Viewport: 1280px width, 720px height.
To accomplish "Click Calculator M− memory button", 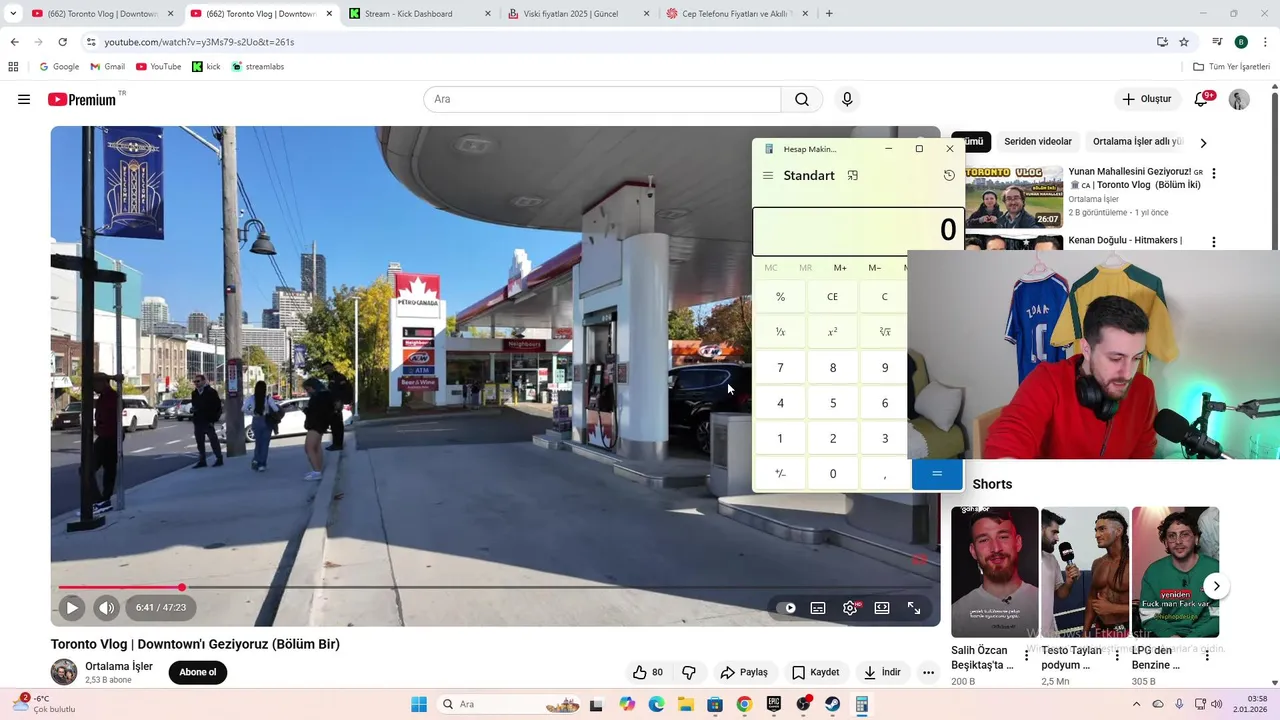I will [x=875, y=268].
